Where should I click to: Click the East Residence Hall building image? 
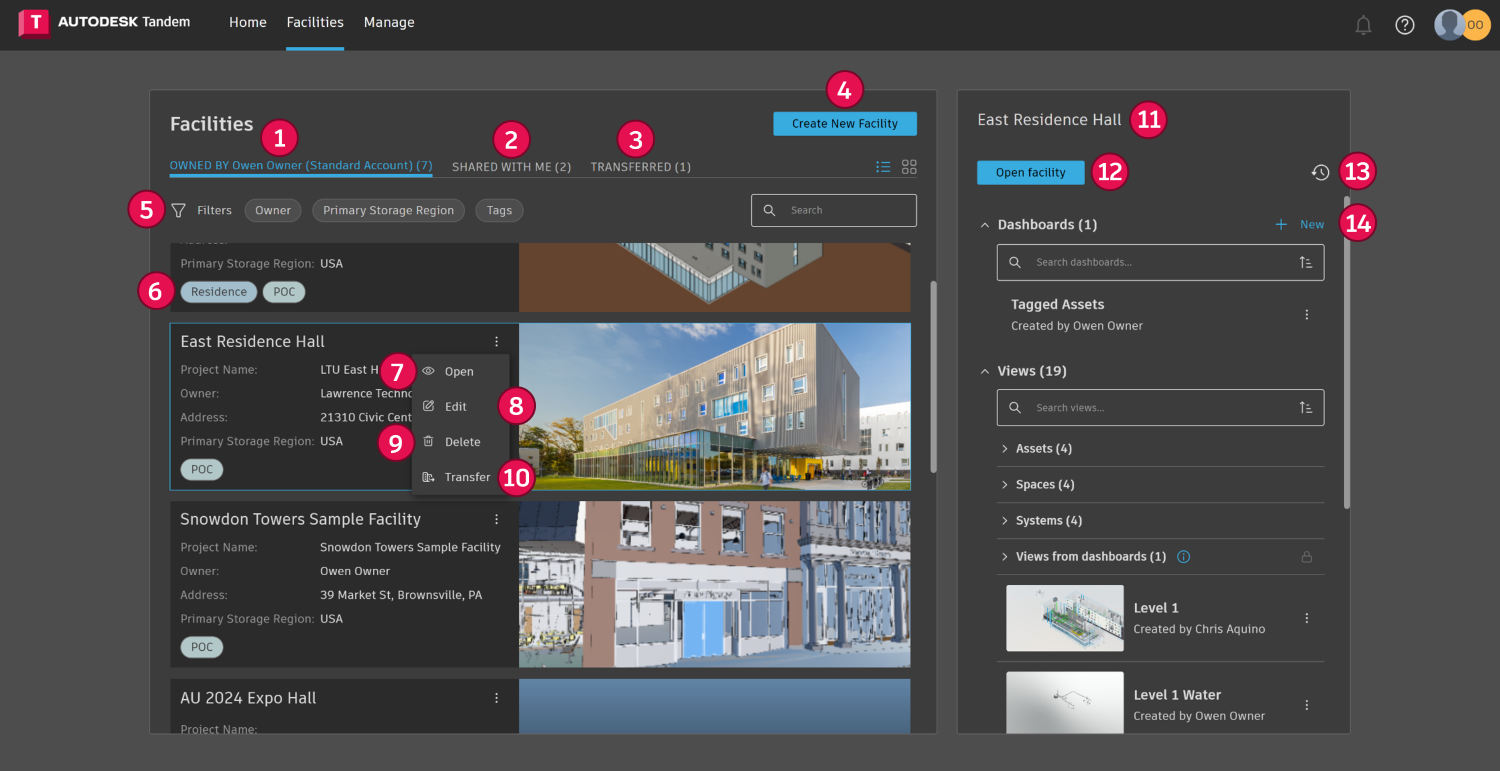[x=715, y=406]
